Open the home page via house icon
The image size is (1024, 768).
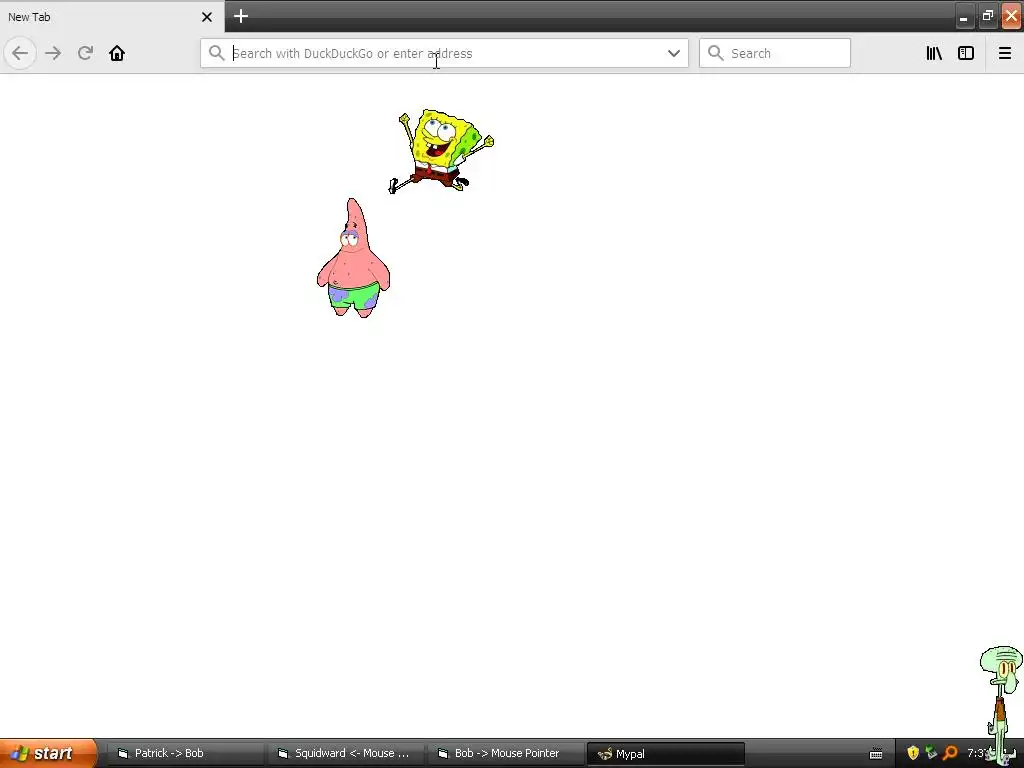(117, 53)
